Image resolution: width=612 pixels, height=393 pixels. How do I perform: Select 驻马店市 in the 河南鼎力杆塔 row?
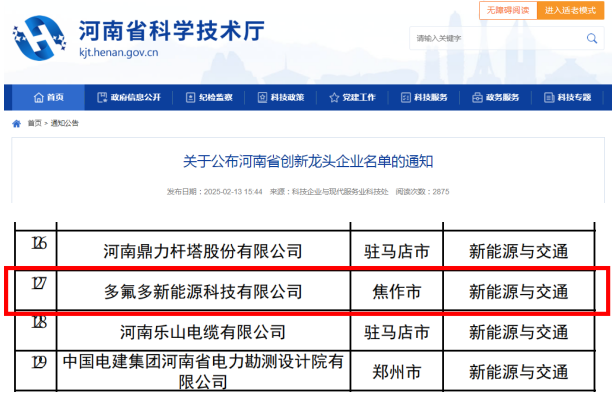(397, 251)
